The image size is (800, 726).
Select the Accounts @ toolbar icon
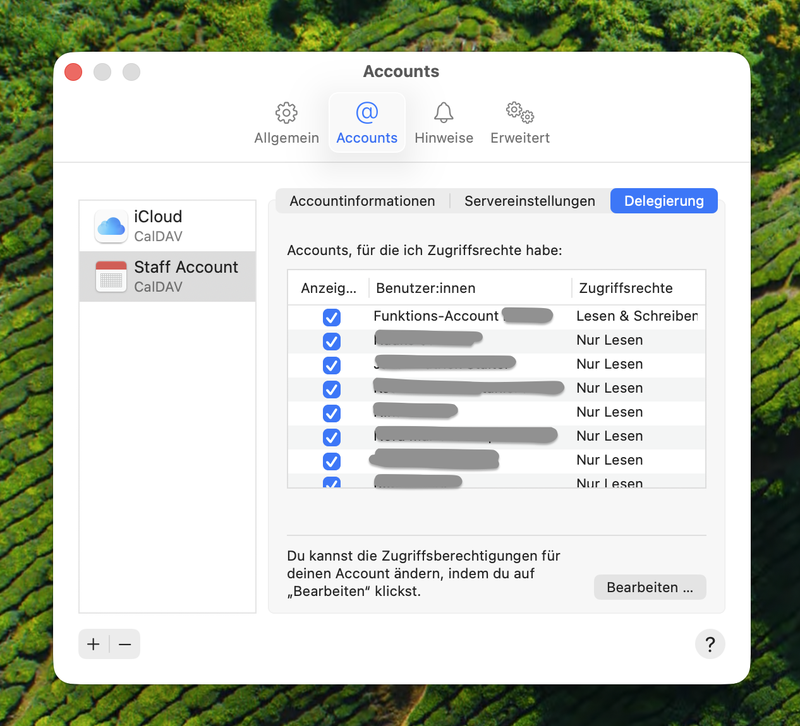tap(367, 112)
